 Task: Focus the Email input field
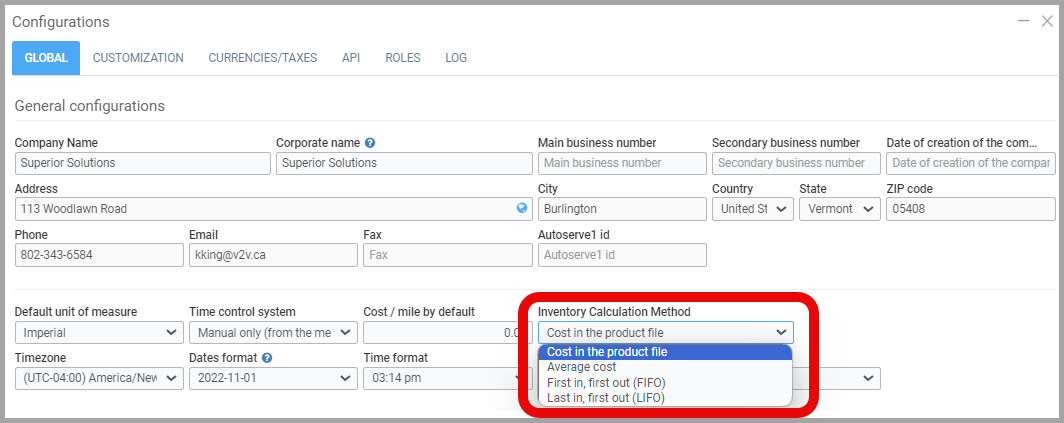click(x=272, y=255)
